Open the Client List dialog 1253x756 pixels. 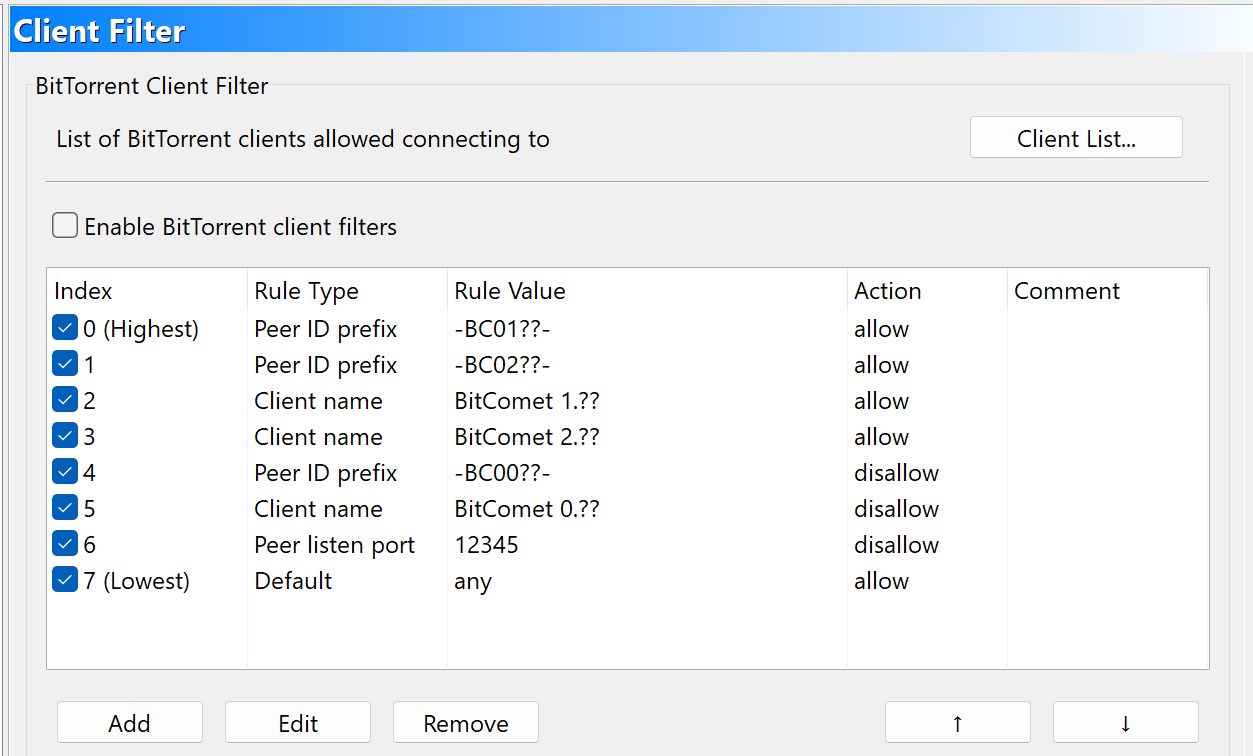point(1076,138)
